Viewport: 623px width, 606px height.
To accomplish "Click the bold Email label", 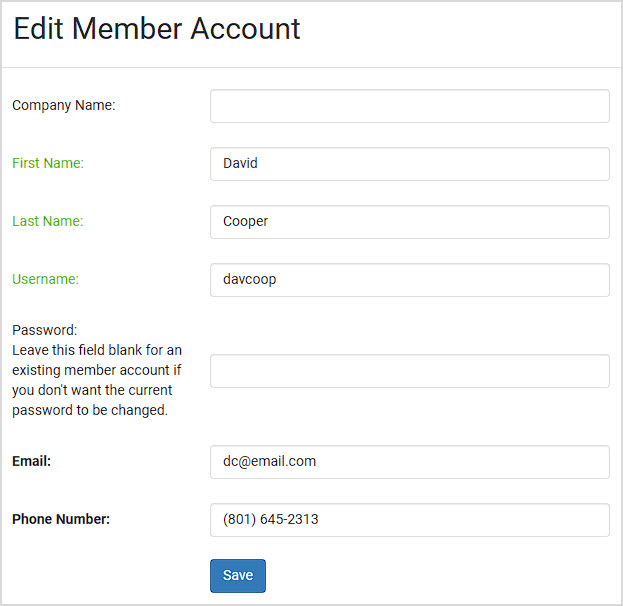I will (x=31, y=461).
